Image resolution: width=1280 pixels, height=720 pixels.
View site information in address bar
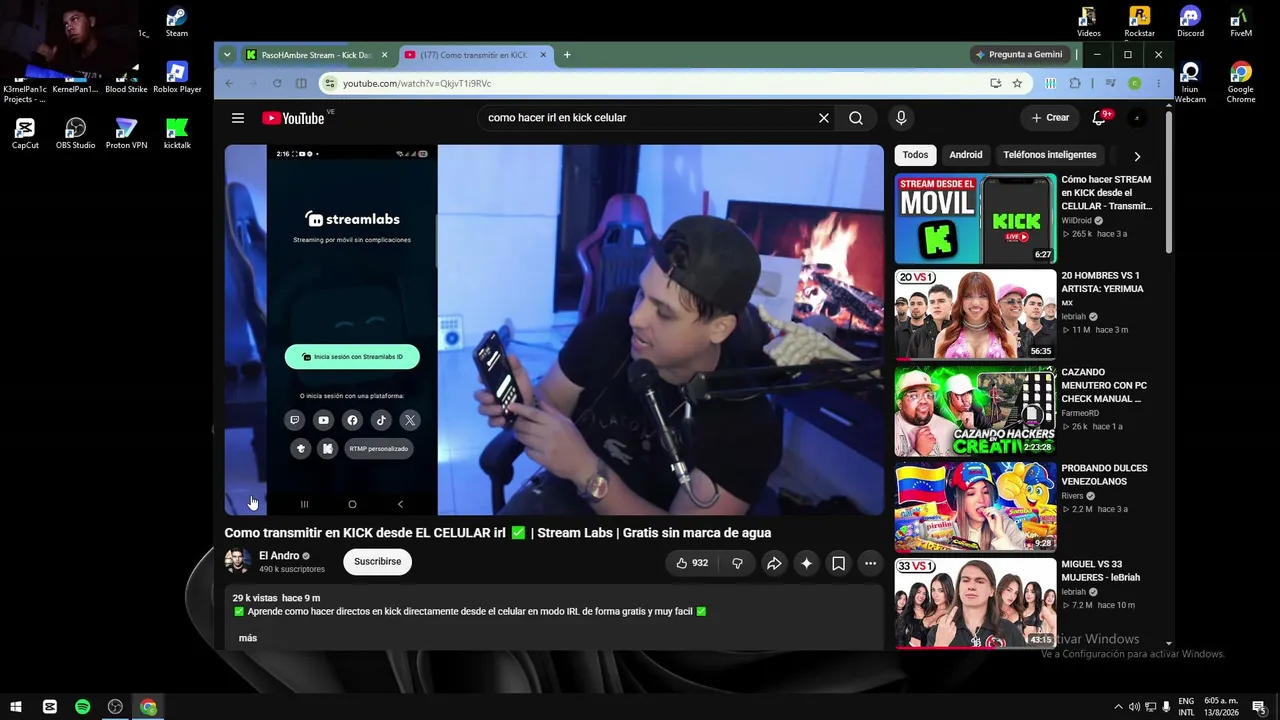pos(329,83)
